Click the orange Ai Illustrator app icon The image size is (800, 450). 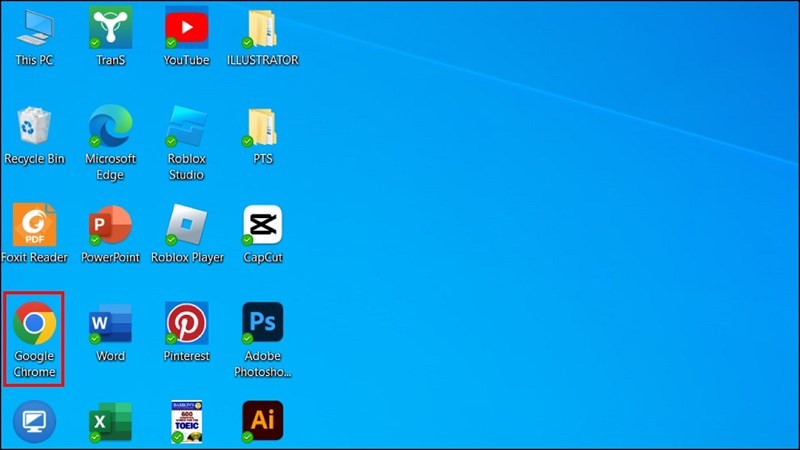262,421
